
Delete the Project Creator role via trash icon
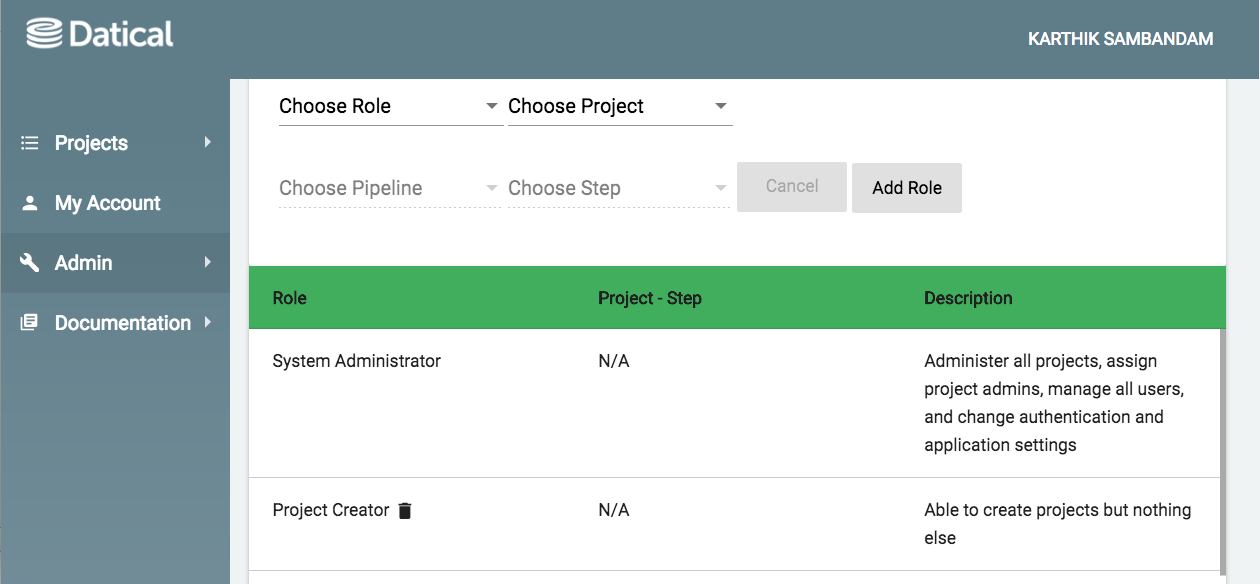(405, 511)
